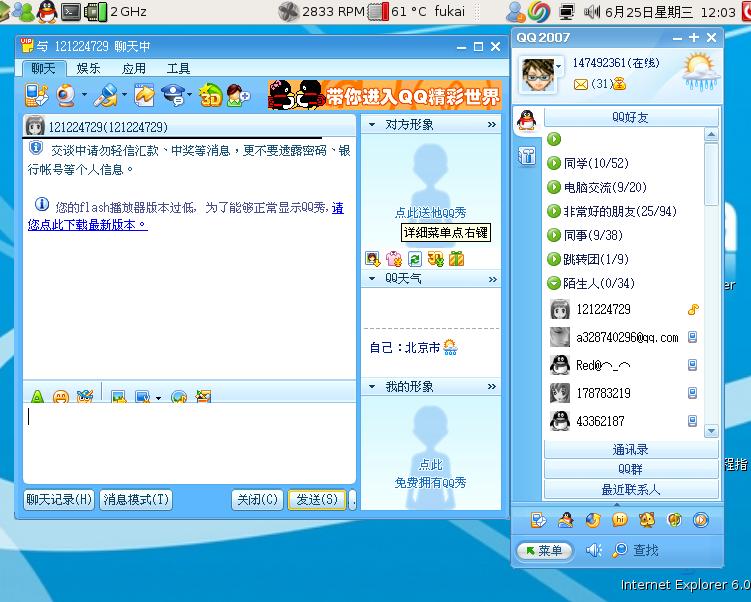Click the 关闭(C) button
This screenshot has width=751, height=602.
pos(258,500)
